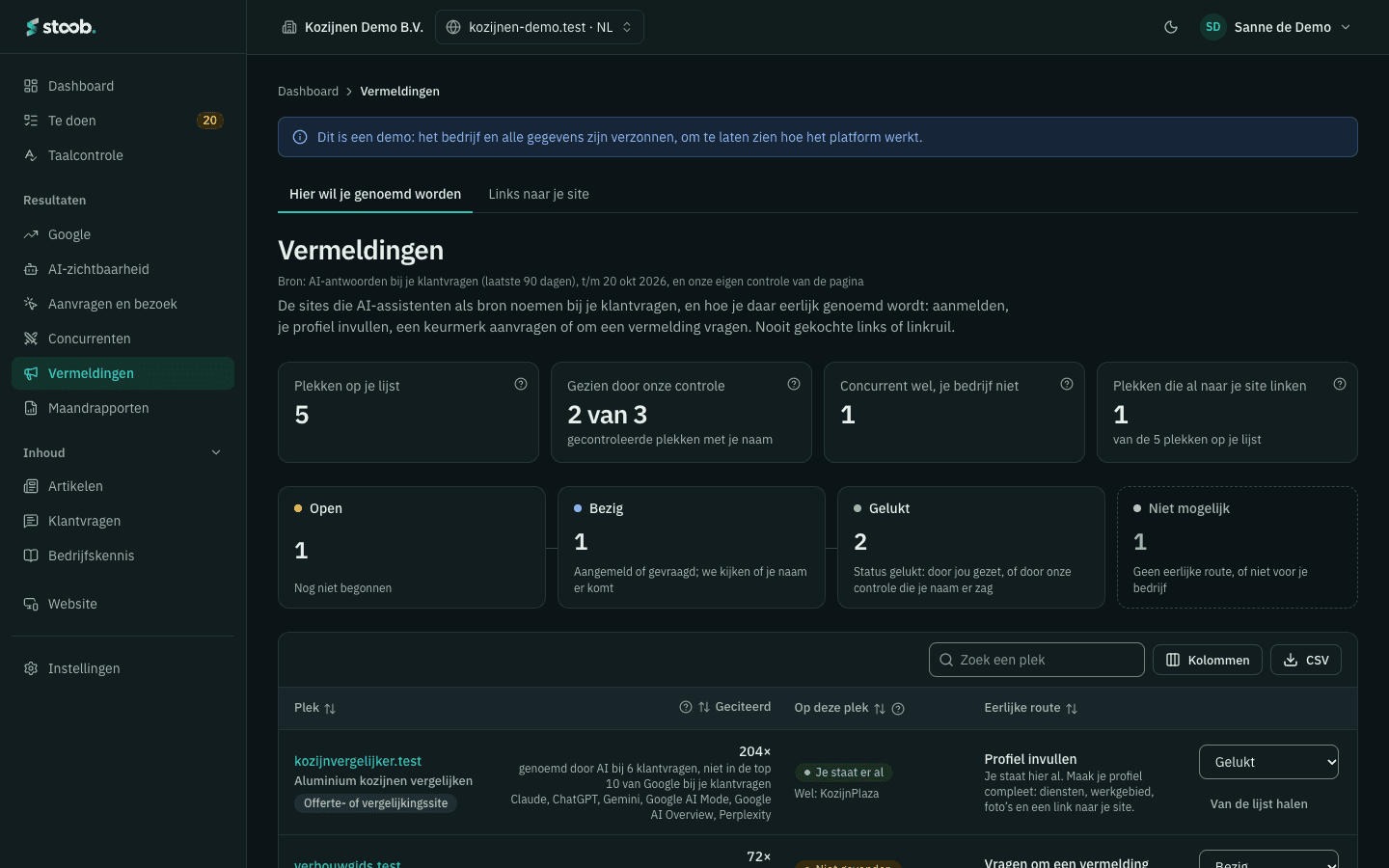1389x868 pixels.
Task: Click the Klantvragen chat icon
Action: pos(31,521)
